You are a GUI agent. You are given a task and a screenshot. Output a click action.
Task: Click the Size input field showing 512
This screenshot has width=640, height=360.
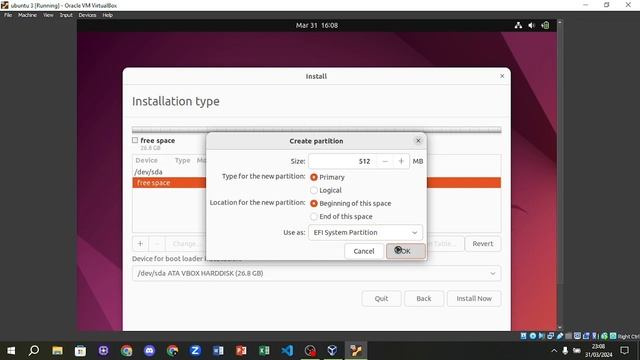coord(343,161)
